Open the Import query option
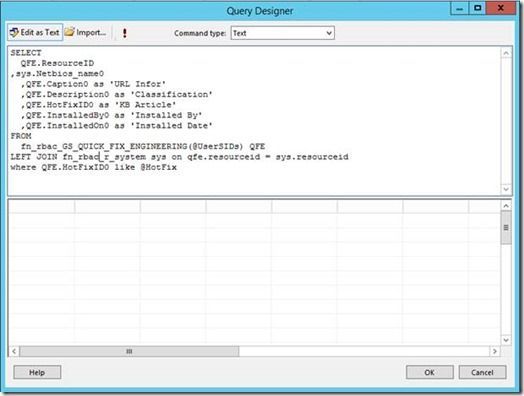 click(x=86, y=32)
